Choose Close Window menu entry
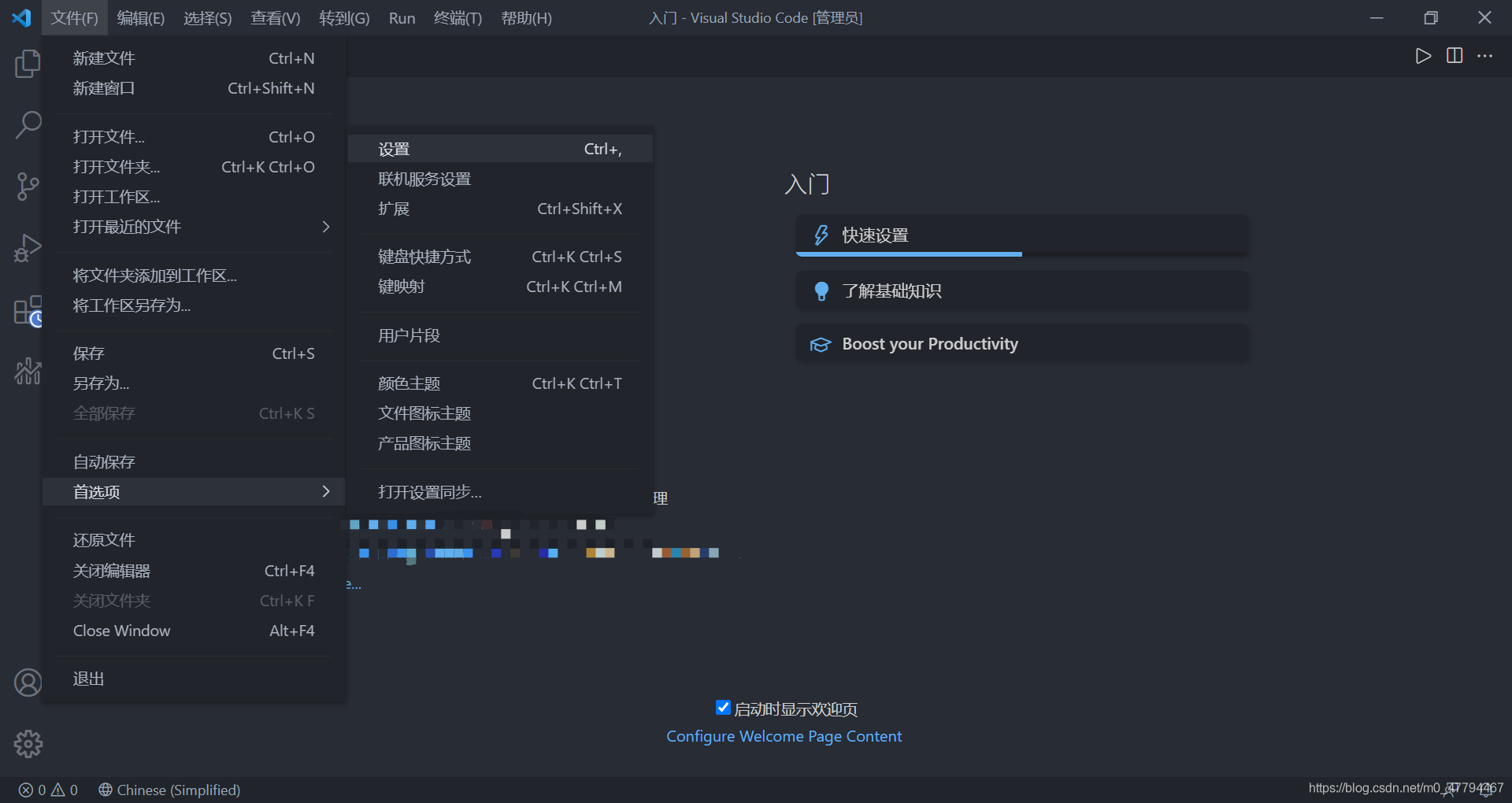 point(194,631)
